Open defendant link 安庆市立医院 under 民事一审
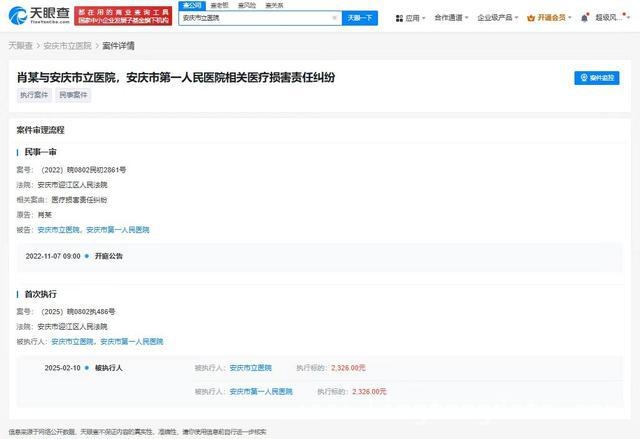Viewport: 640px width, 439px height. (58, 230)
